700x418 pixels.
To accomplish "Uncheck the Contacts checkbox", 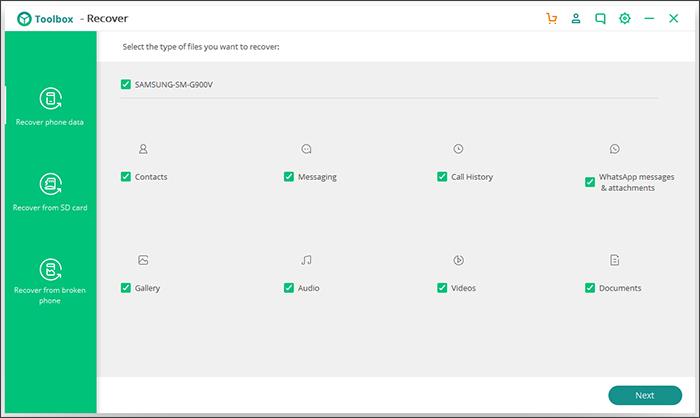I will [x=126, y=177].
